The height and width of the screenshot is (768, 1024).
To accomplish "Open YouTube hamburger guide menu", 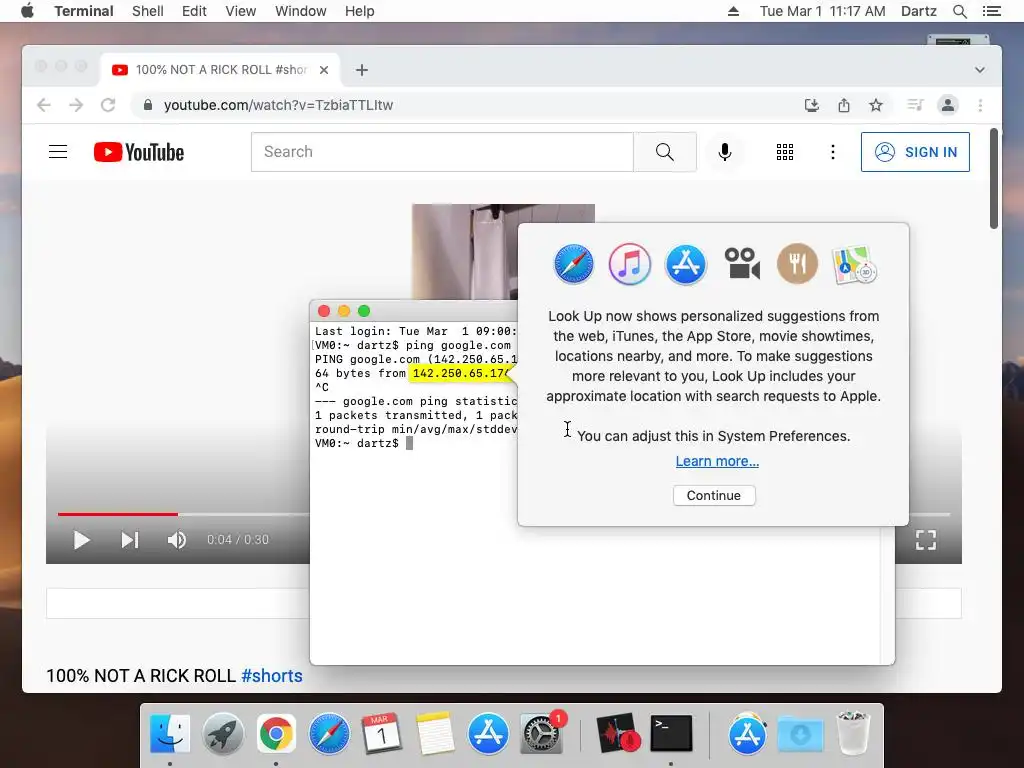I will [58, 152].
